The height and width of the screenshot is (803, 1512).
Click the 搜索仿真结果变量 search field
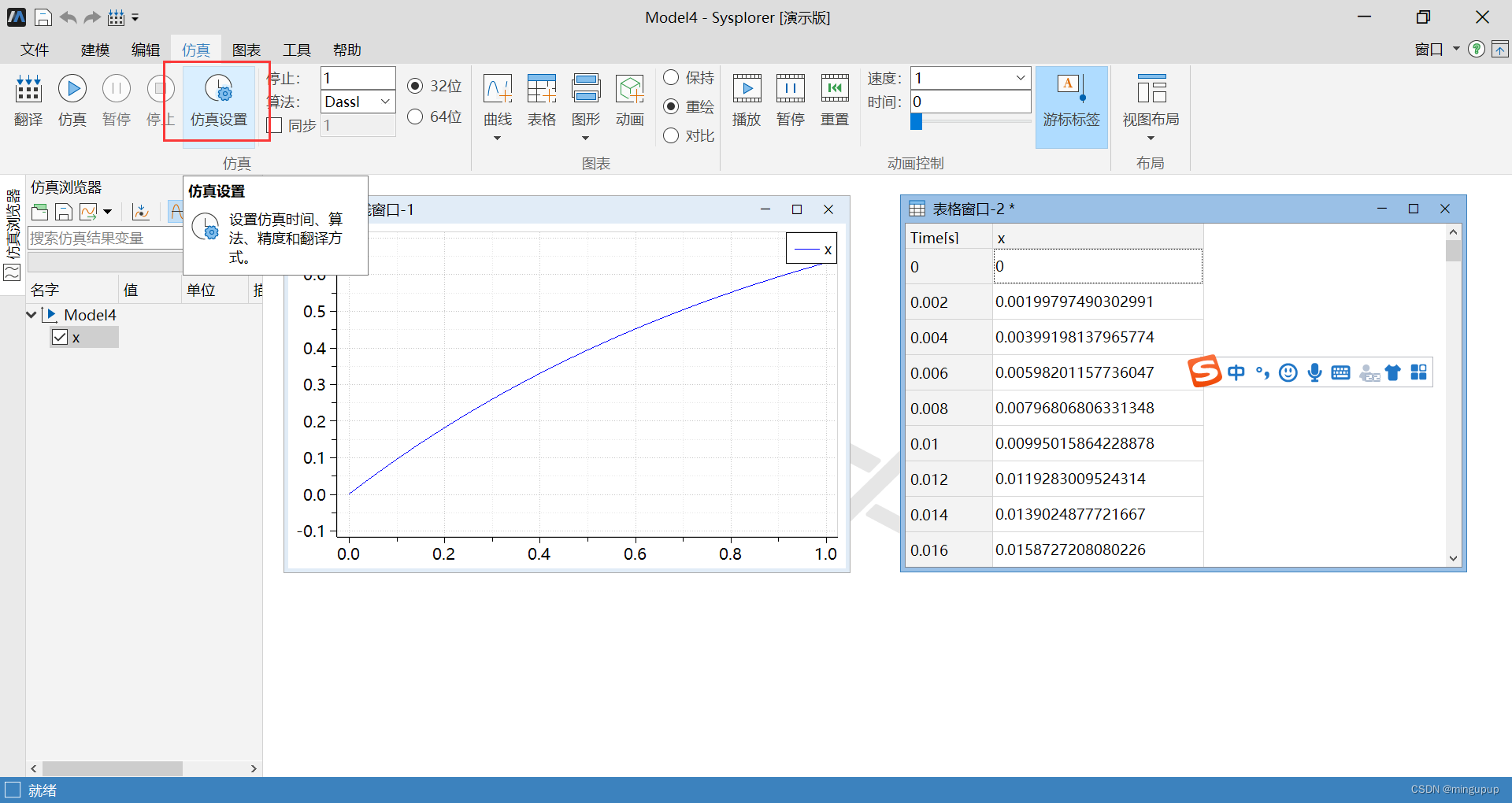(106, 238)
